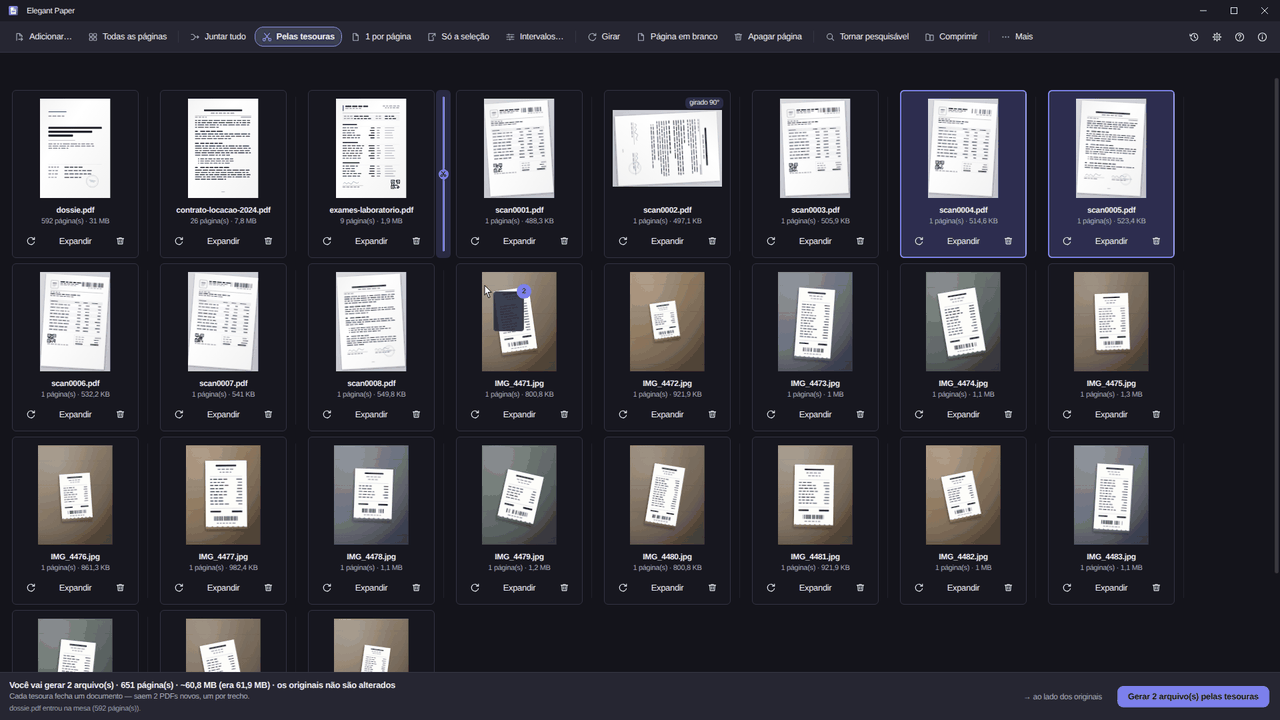Enable Só a seleção mode

pyautogui.click(x=458, y=37)
